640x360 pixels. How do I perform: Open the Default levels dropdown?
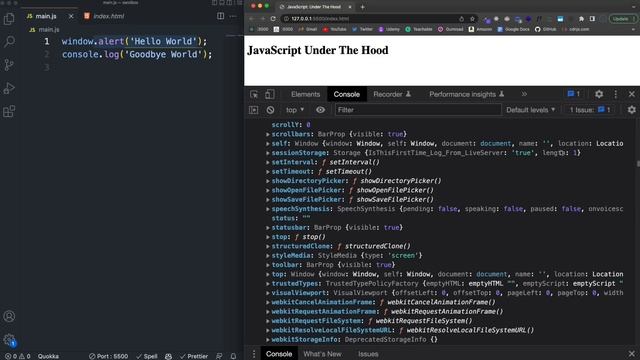pos(531,110)
